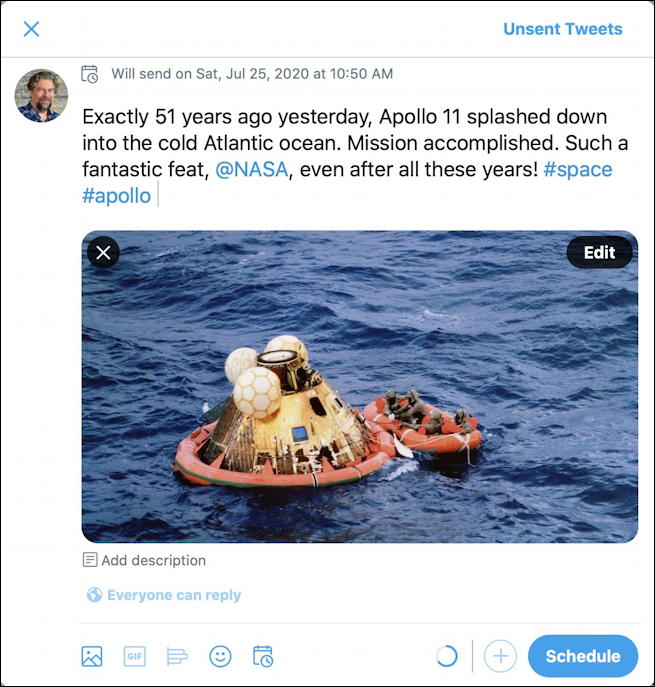Click the Edit button on image
This screenshot has height=687, width=655.
pyautogui.click(x=599, y=252)
